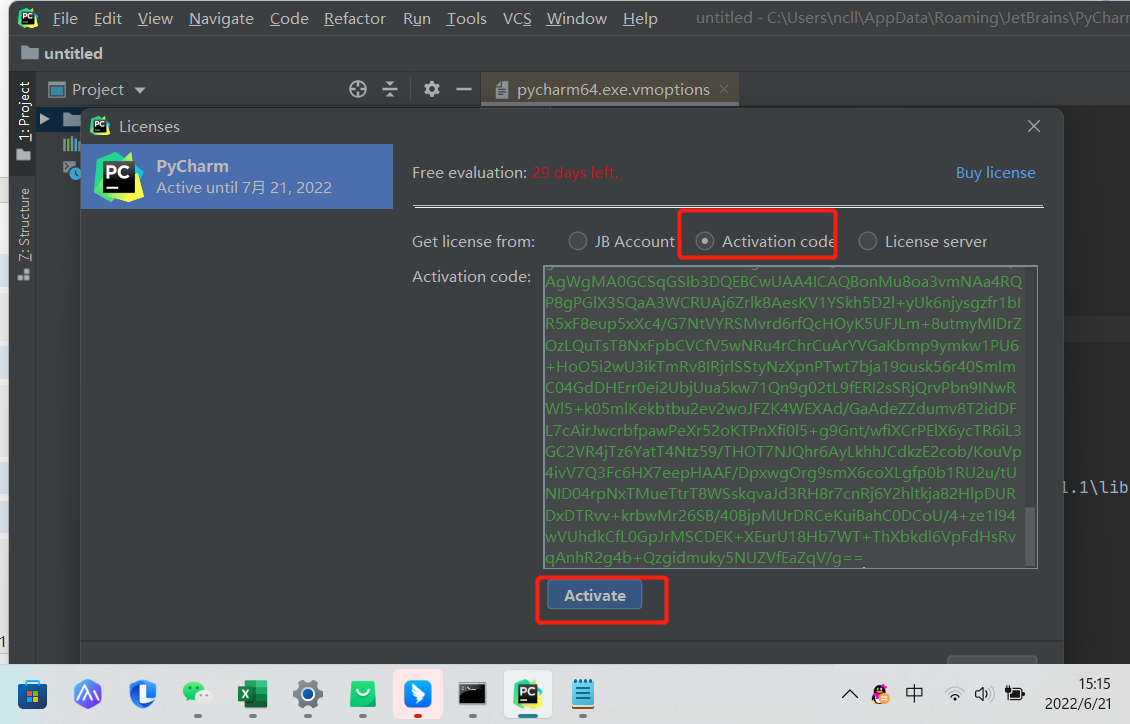The image size is (1130, 724).
Task: Open the Help menu
Action: 640,19
